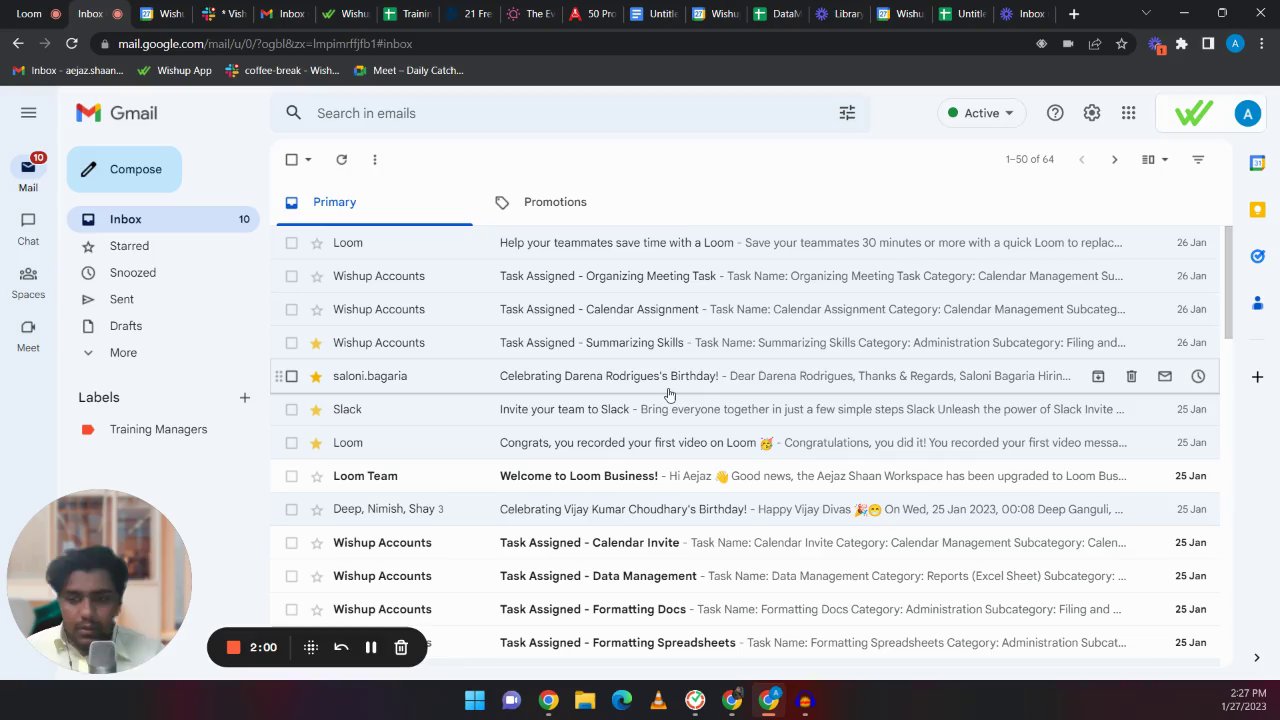Star the Data Management task email
The image size is (1280, 720).
(x=316, y=576)
